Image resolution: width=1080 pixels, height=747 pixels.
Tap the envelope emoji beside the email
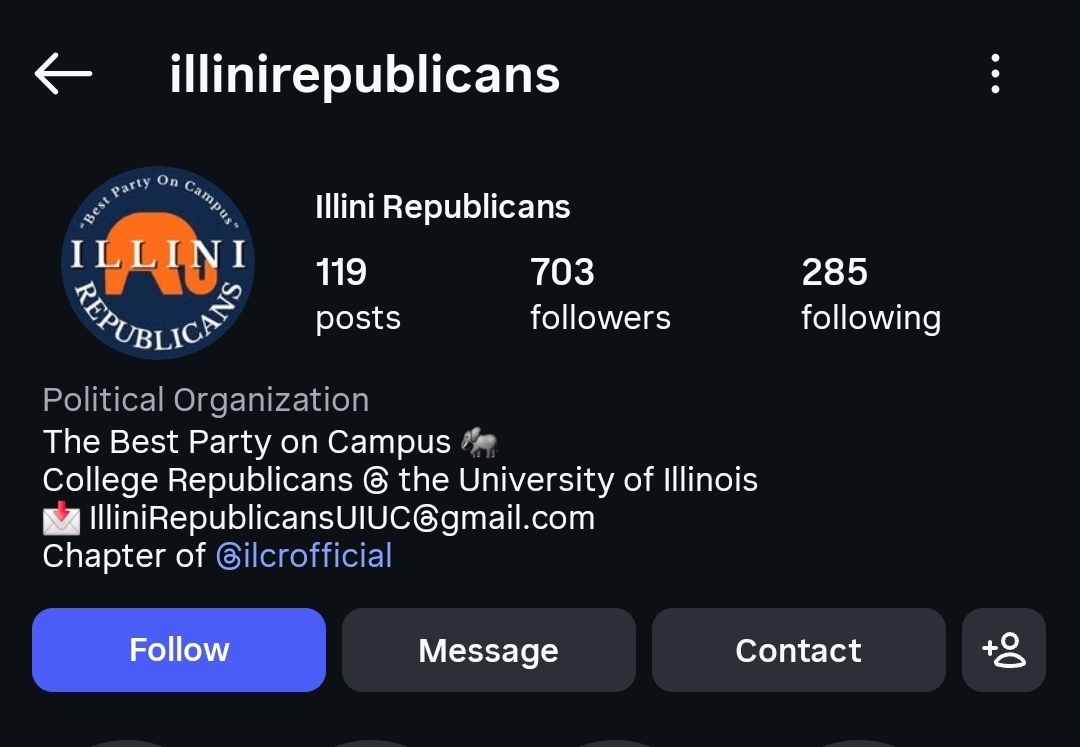pyautogui.click(x=62, y=518)
